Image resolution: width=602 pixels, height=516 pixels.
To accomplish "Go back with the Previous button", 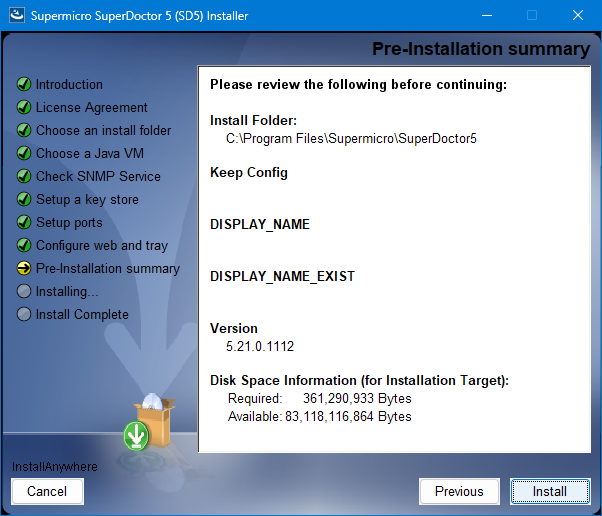I will (x=459, y=491).
